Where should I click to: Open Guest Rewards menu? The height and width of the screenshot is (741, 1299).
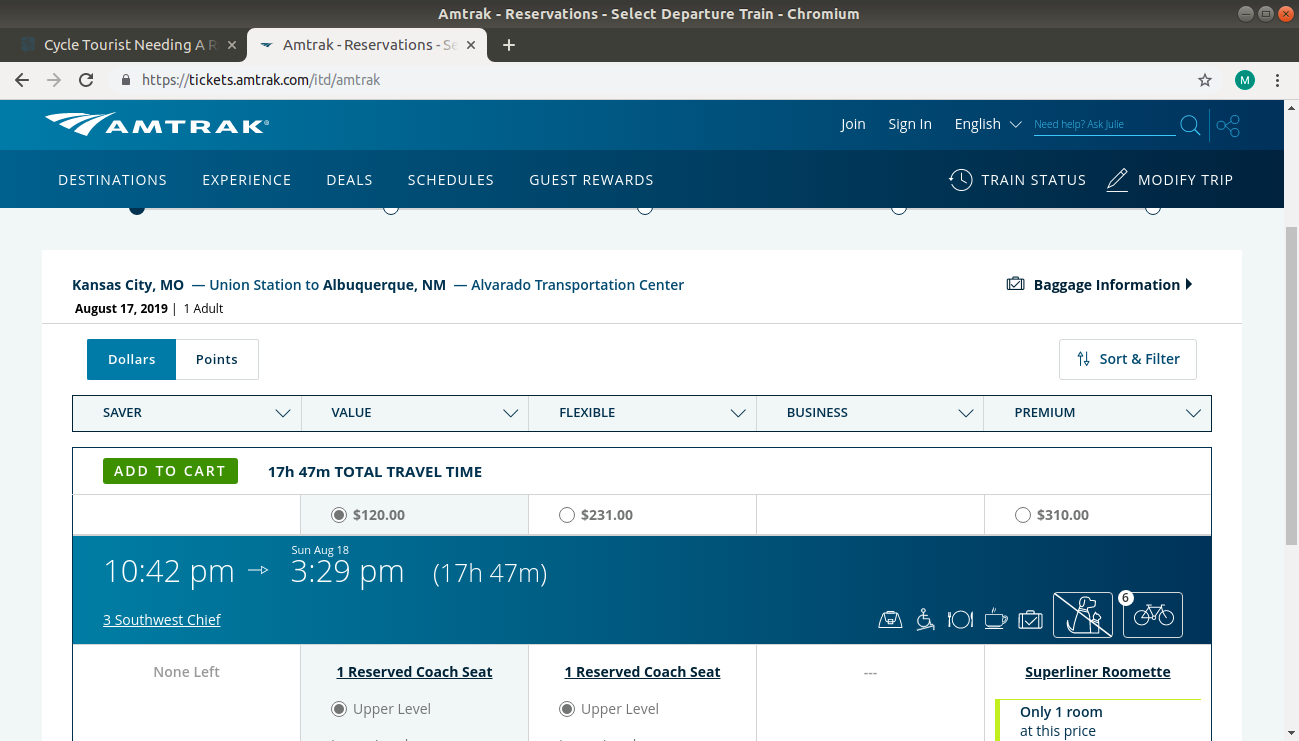(591, 180)
